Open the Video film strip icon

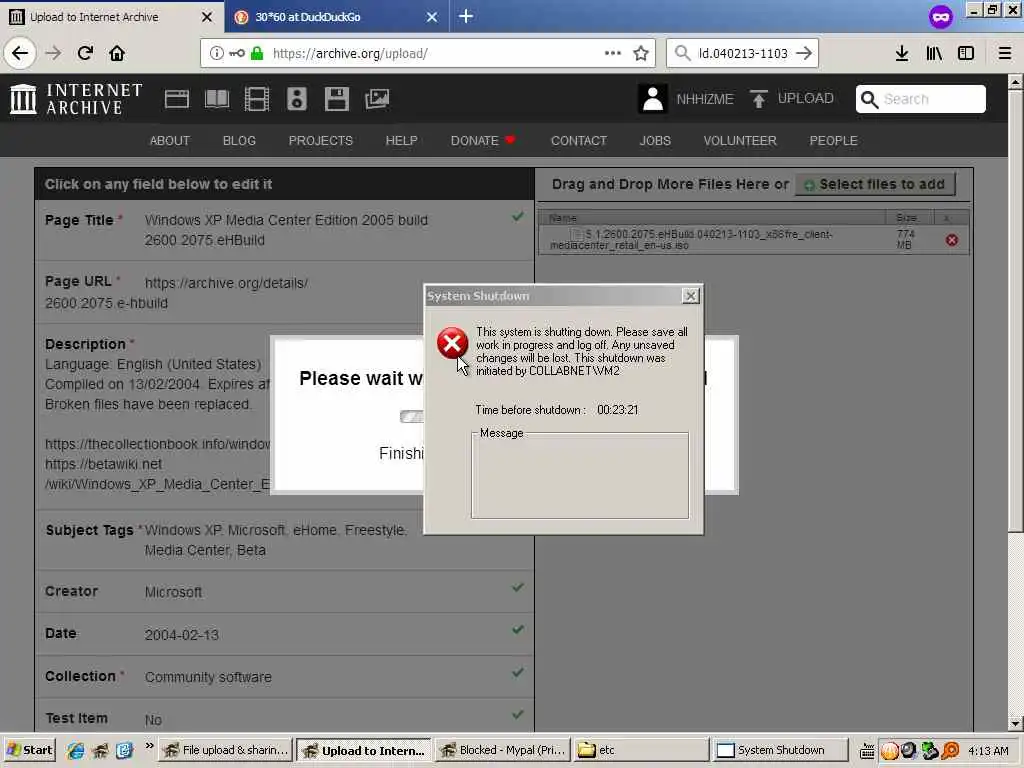[x=257, y=99]
